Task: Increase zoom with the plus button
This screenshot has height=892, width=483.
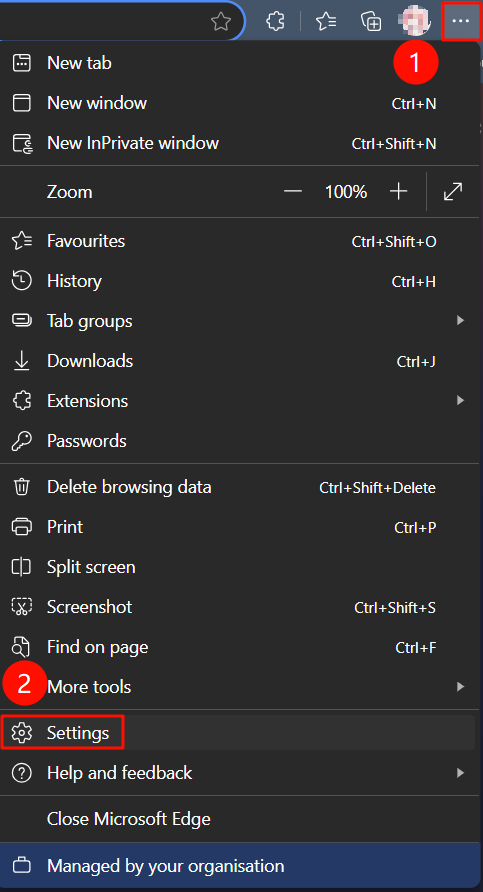Action: click(x=399, y=192)
